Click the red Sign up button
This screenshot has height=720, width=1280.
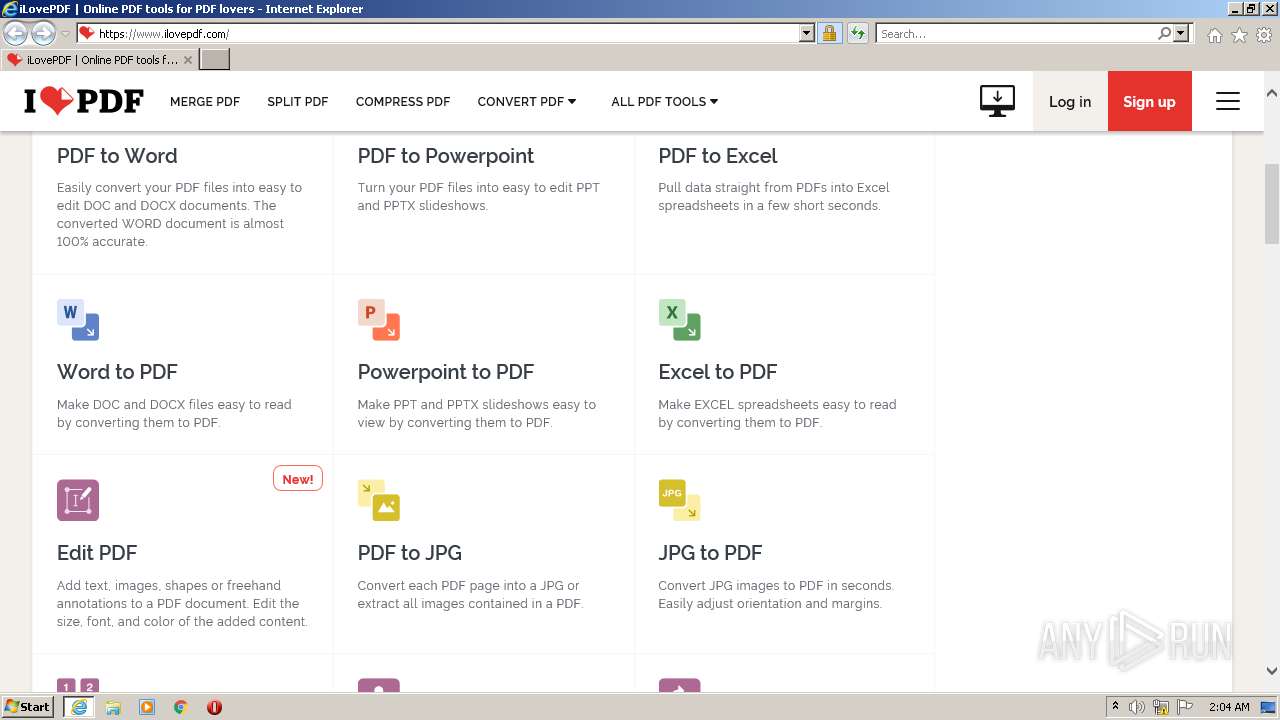(1149, 101)
